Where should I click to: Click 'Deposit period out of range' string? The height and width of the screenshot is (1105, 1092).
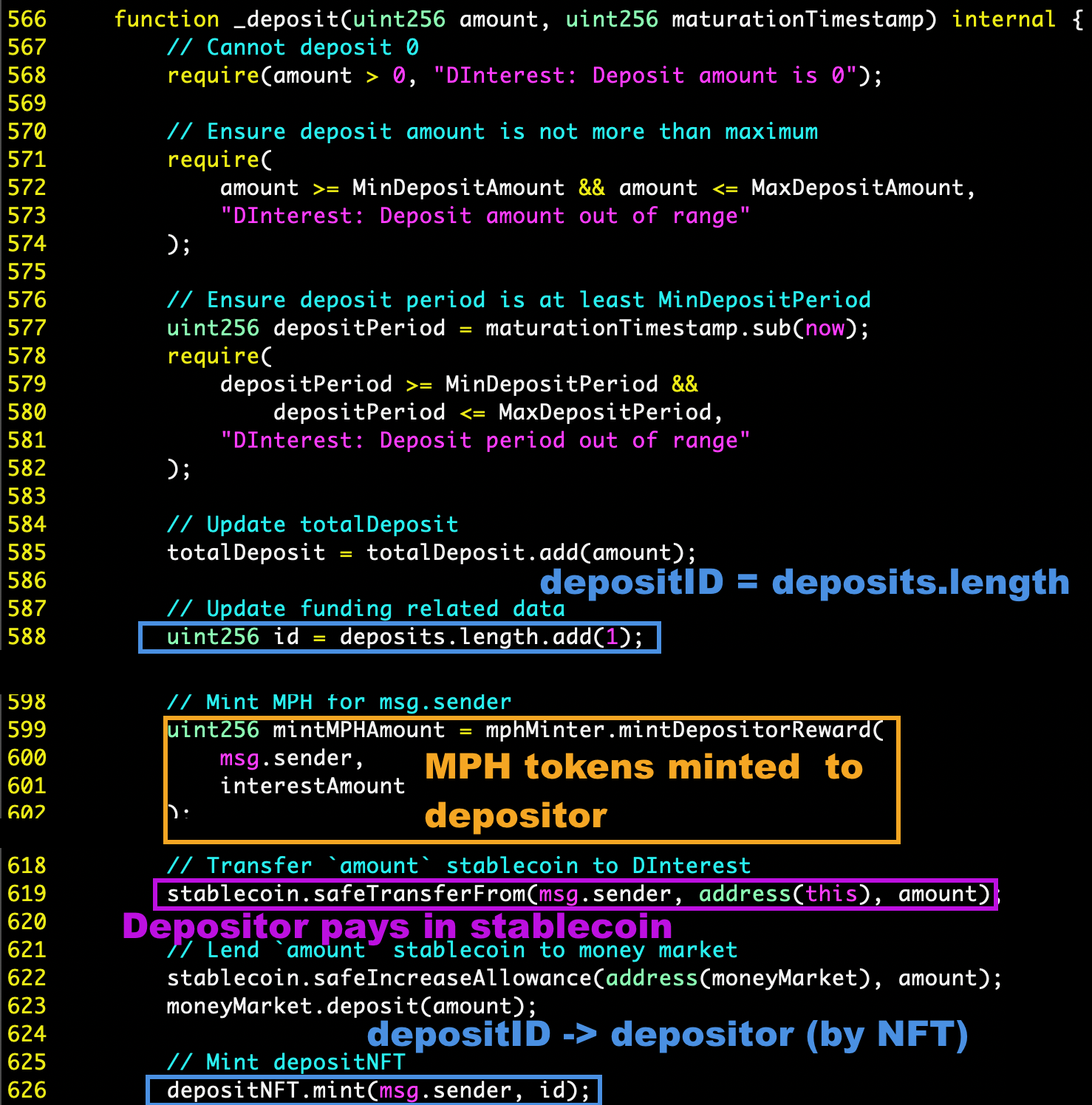[x=485, y=440]
